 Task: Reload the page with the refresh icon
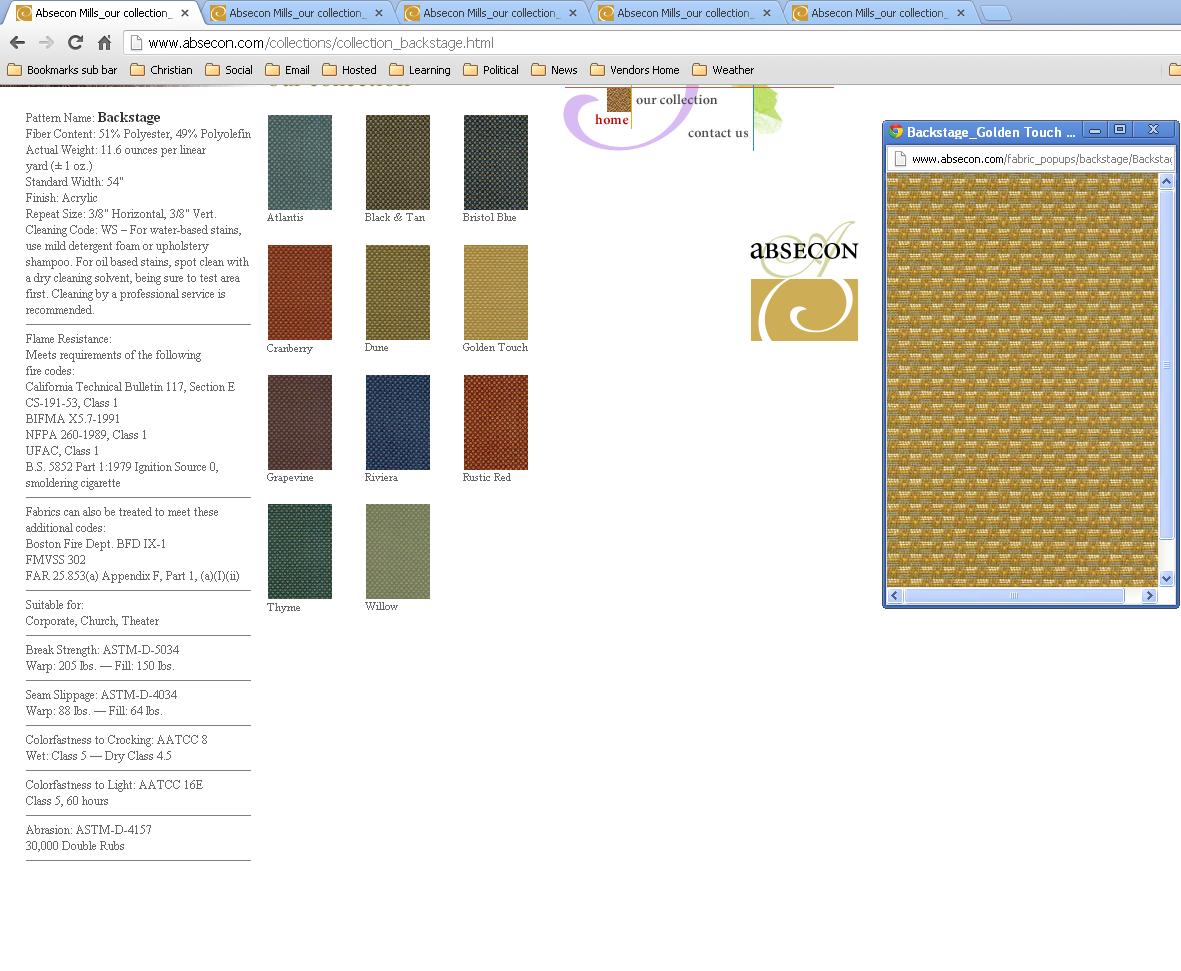(x=75, y=43)
